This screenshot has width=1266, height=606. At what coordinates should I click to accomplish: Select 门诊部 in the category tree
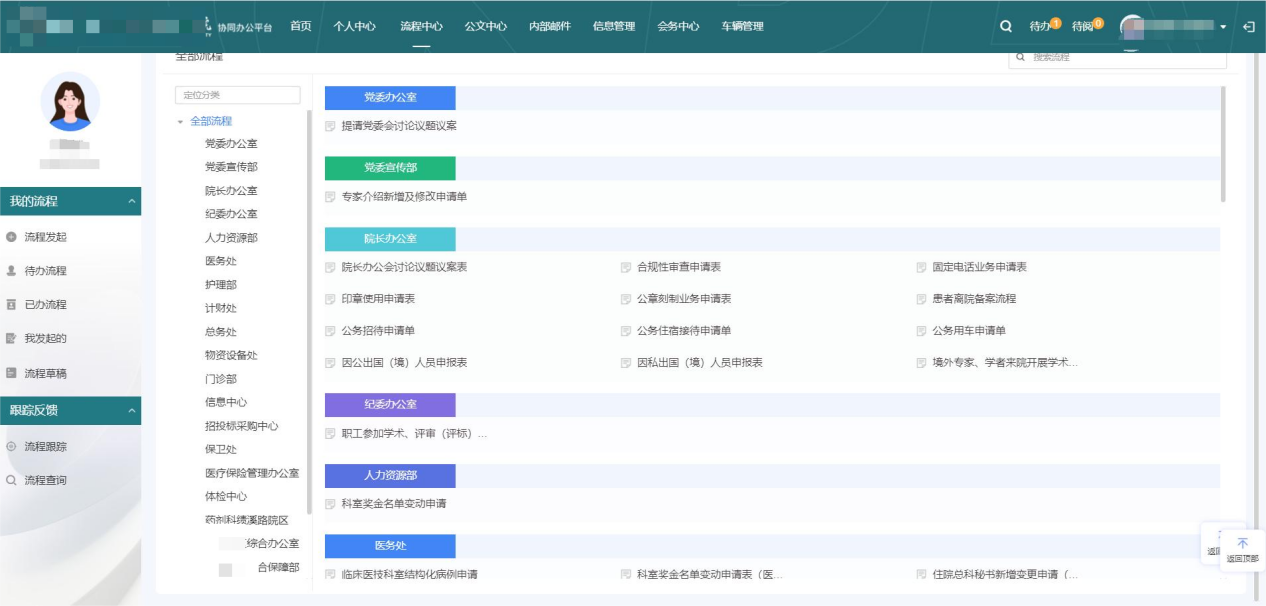pos(221,379)
